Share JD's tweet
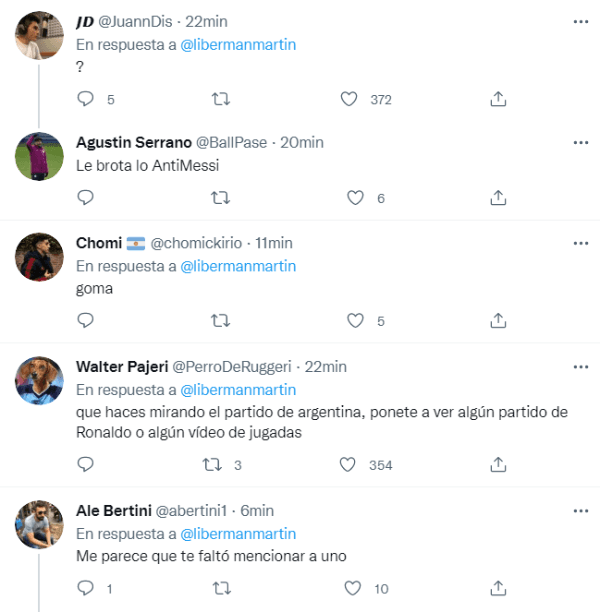 point(498,99)
